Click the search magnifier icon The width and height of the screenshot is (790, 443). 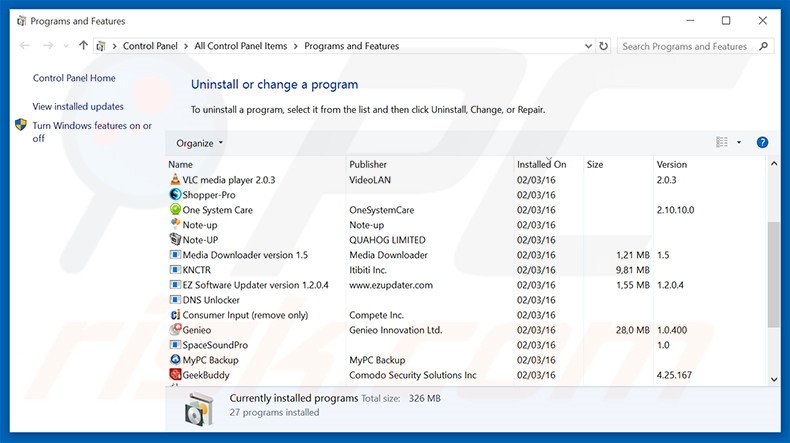[x=763, y=46]
